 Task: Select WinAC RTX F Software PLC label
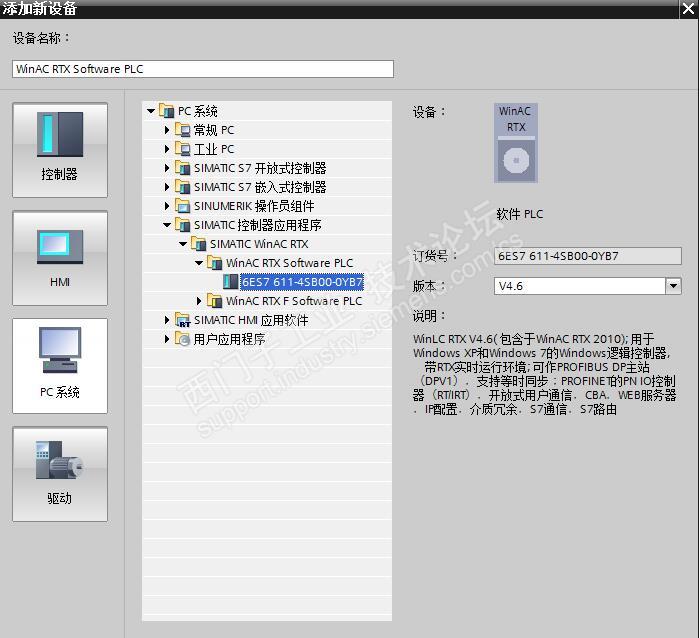(x=294, y=301)
